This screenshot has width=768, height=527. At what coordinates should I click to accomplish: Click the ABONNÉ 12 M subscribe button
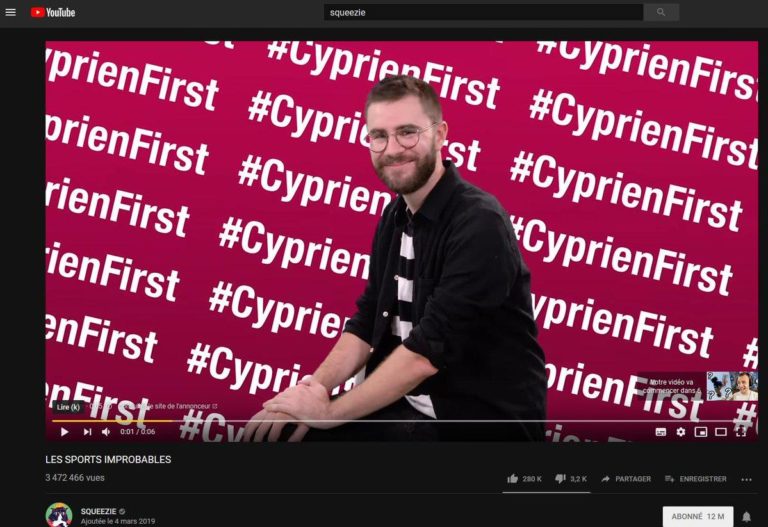[x=698, y=516]
